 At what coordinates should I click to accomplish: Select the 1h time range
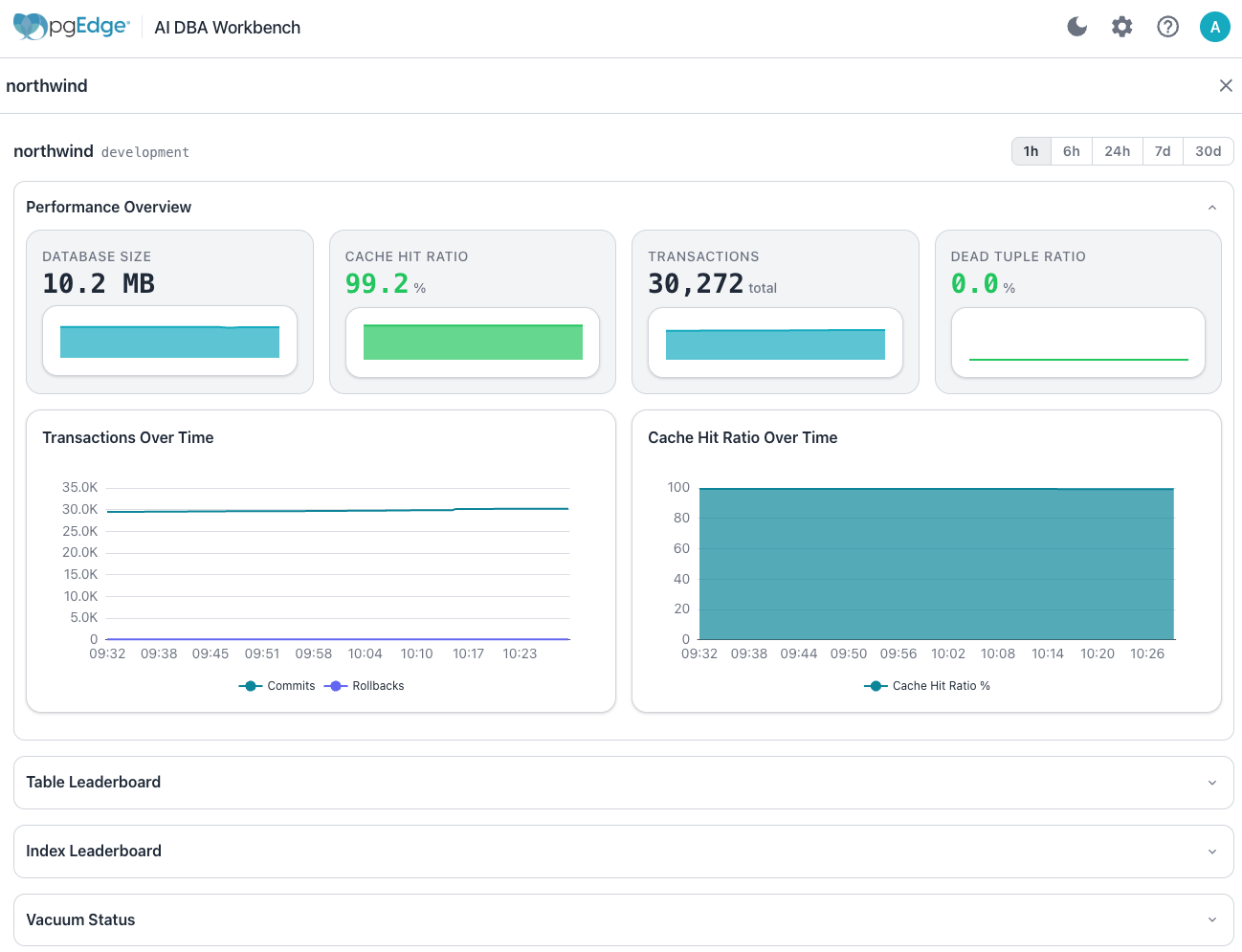pyautogui.click(x=1031, y=151)
